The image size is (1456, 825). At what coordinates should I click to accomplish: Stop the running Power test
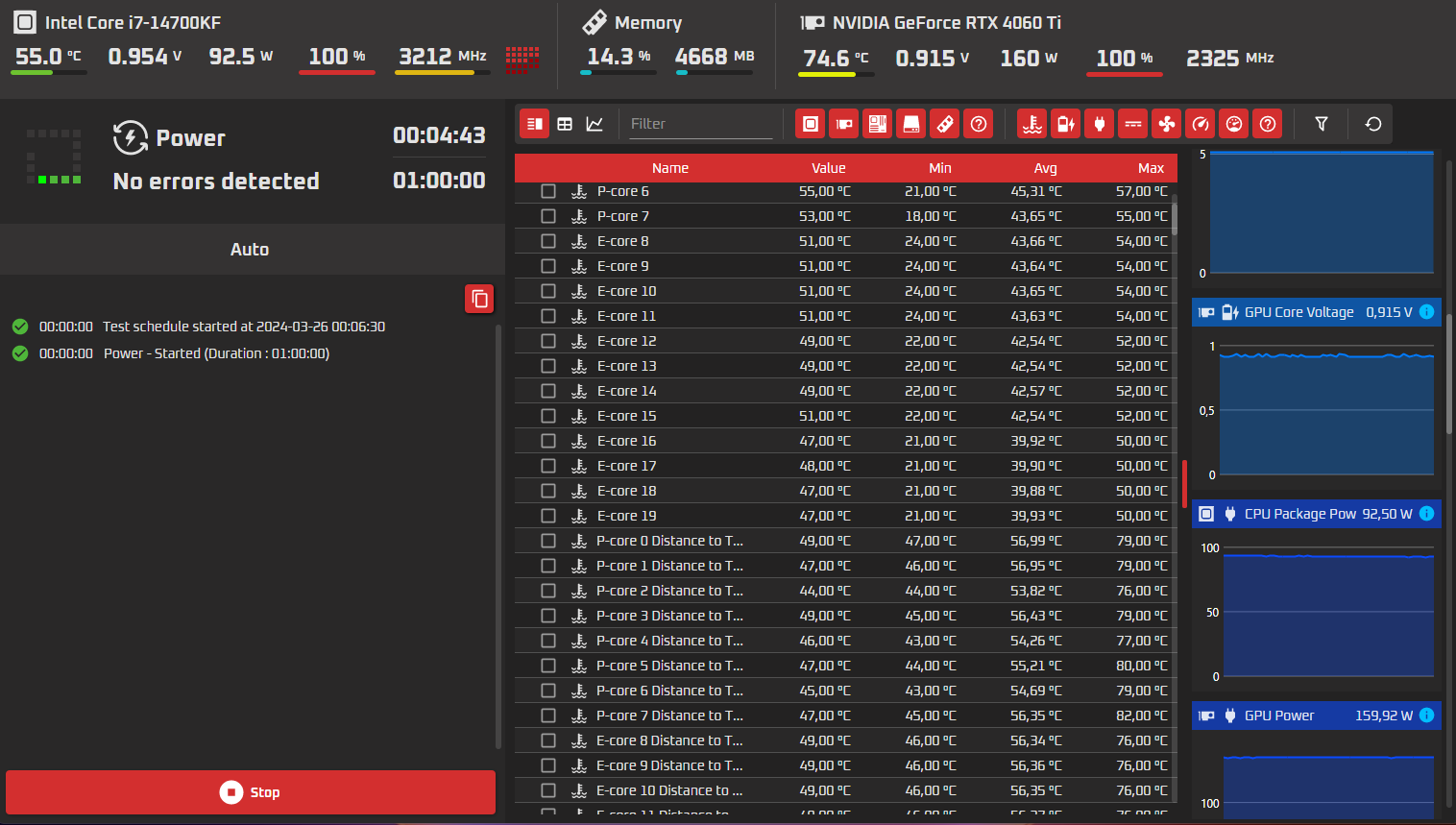coord(251,792)
